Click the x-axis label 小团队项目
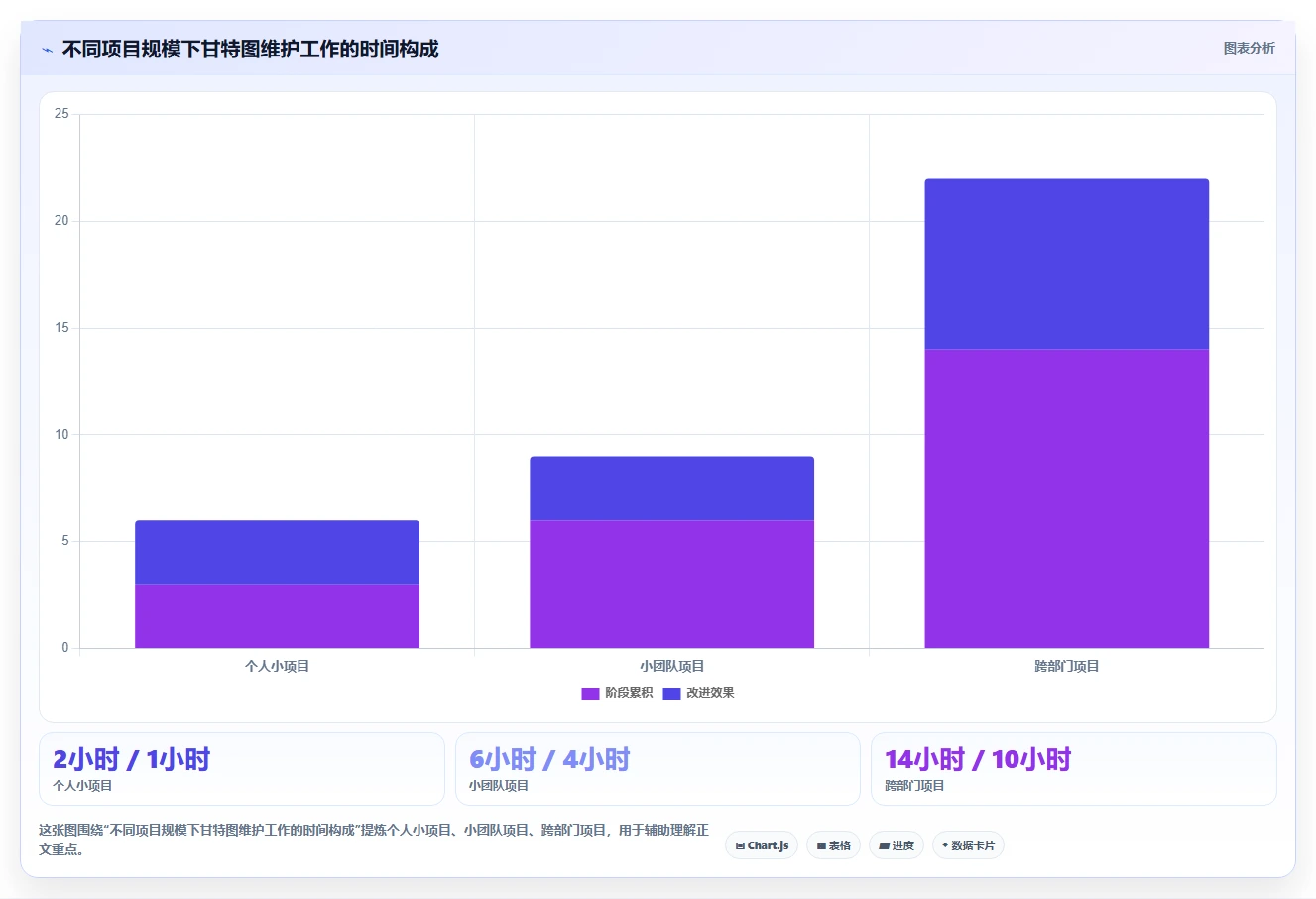This screenshot has width=1316, height=899. (x=671, y=666)
